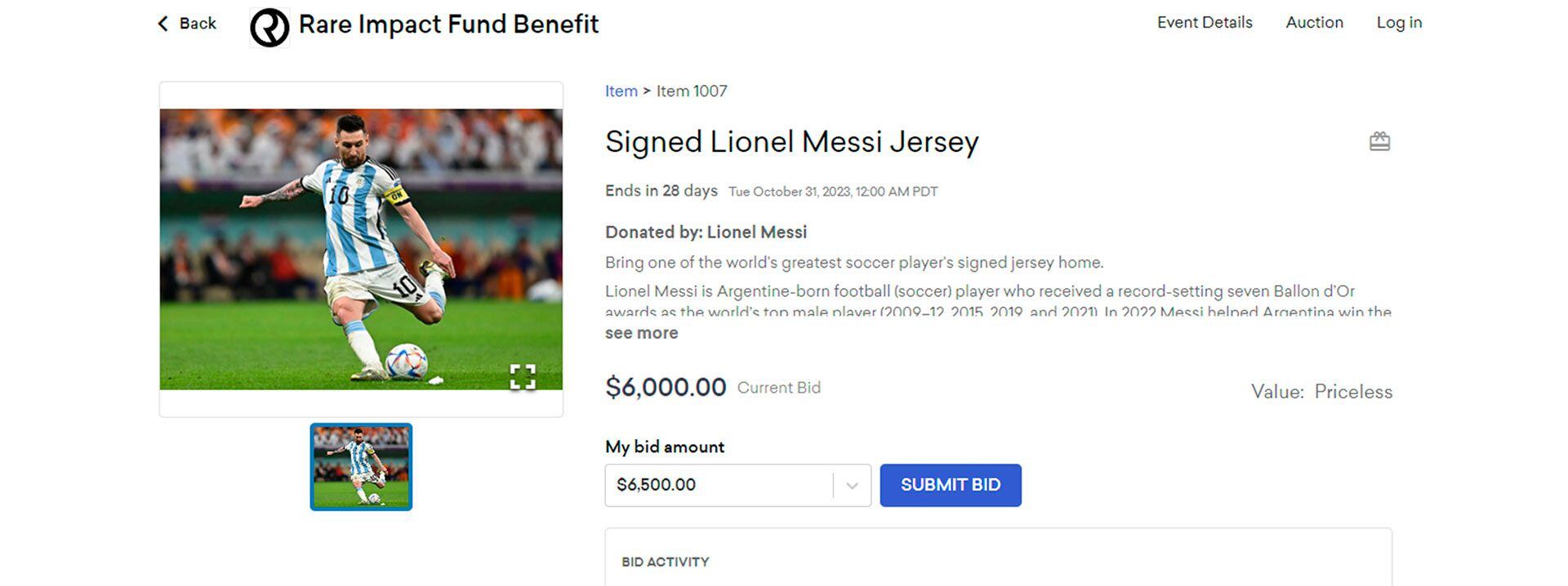Click the main Messi jersey photo

[361, 249]
